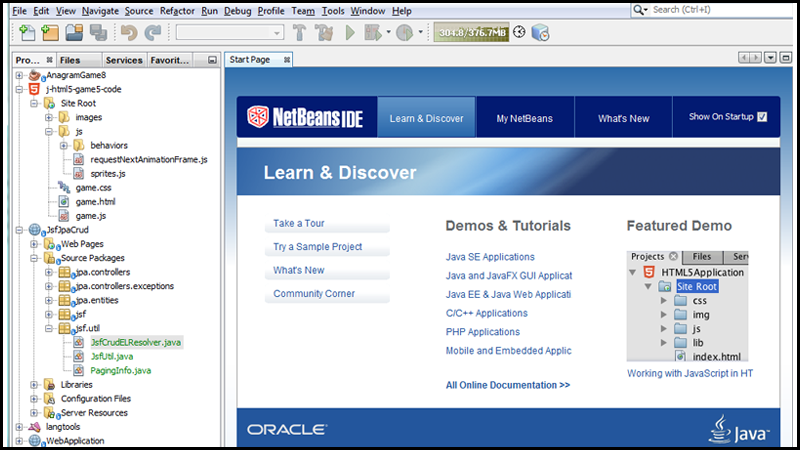800x450 pixels.
Task: Open the File menu
Action: pos(19,11)
